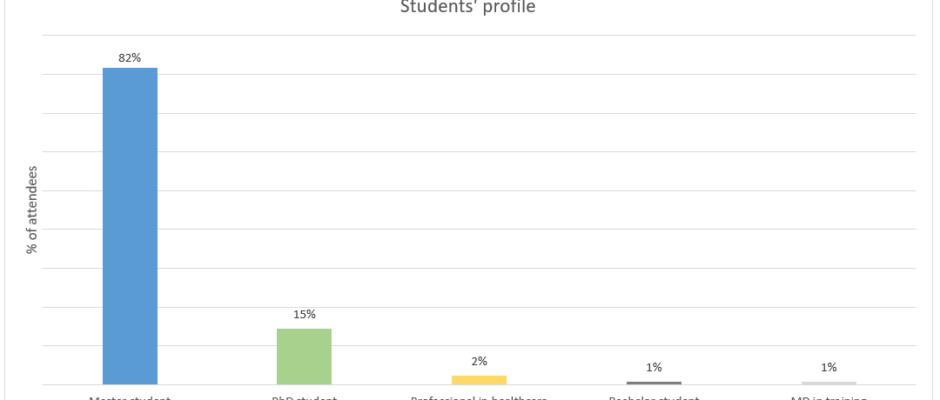Select the "% of attendees" axis title
The image size is (940, 400).
tap(32, 210)
